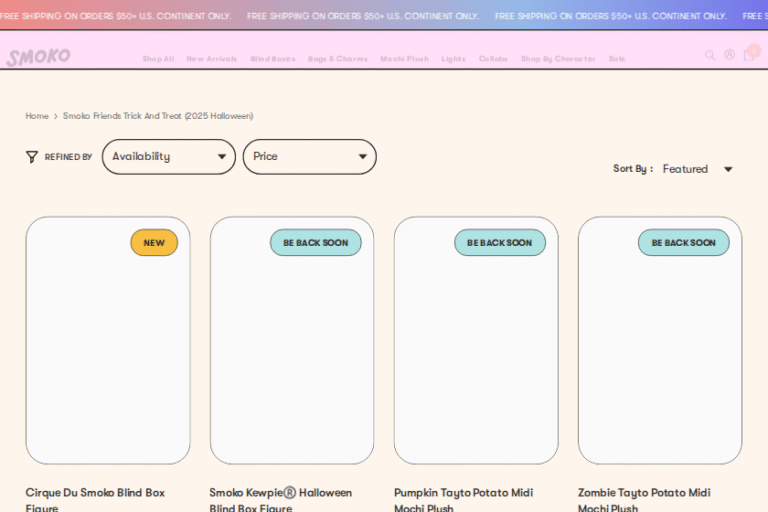Click the NEW badge on first product
The height and width of the screenshot is (512, 768).
(x=154, y=243)
